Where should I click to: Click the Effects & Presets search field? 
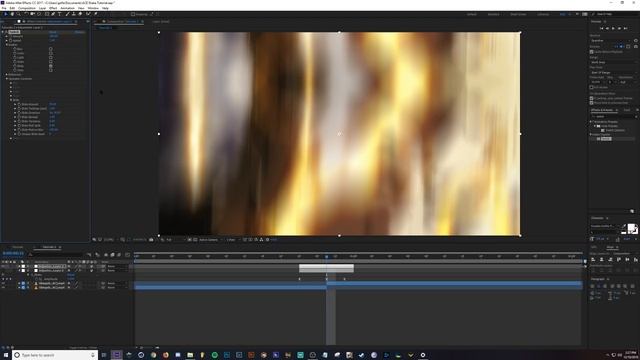[613, 116]
